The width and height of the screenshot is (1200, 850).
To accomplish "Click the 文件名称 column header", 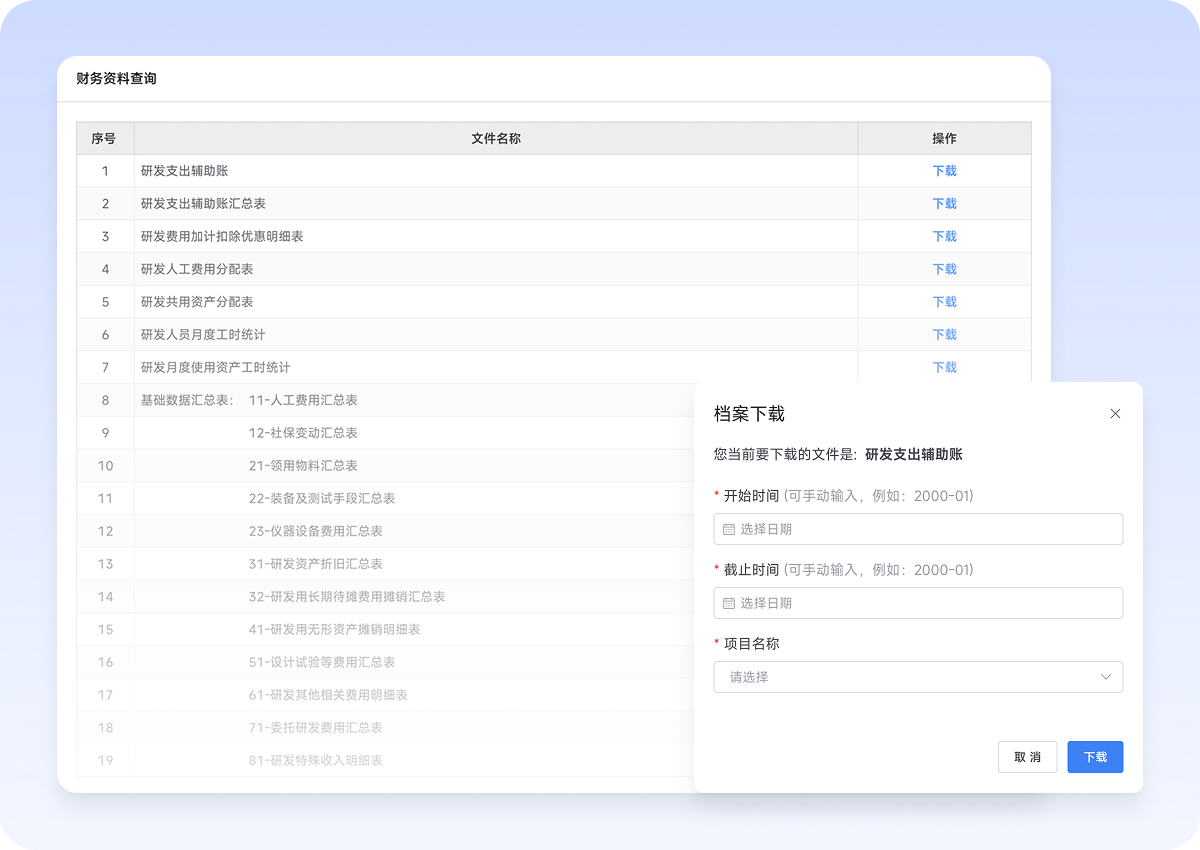I will pyautogui.click(x=495, y=139).
